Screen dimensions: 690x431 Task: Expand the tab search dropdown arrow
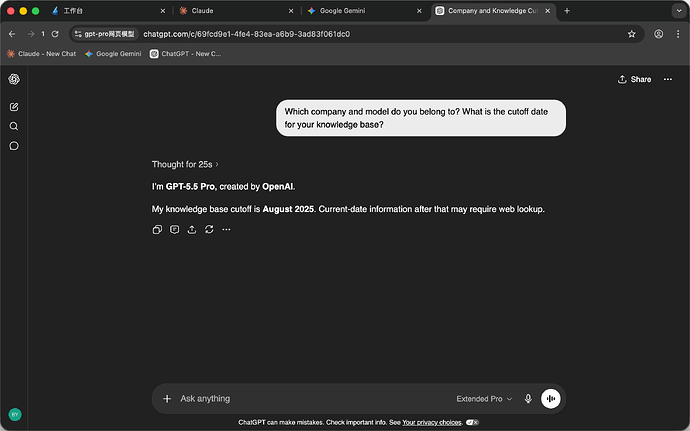click(679, 11)
